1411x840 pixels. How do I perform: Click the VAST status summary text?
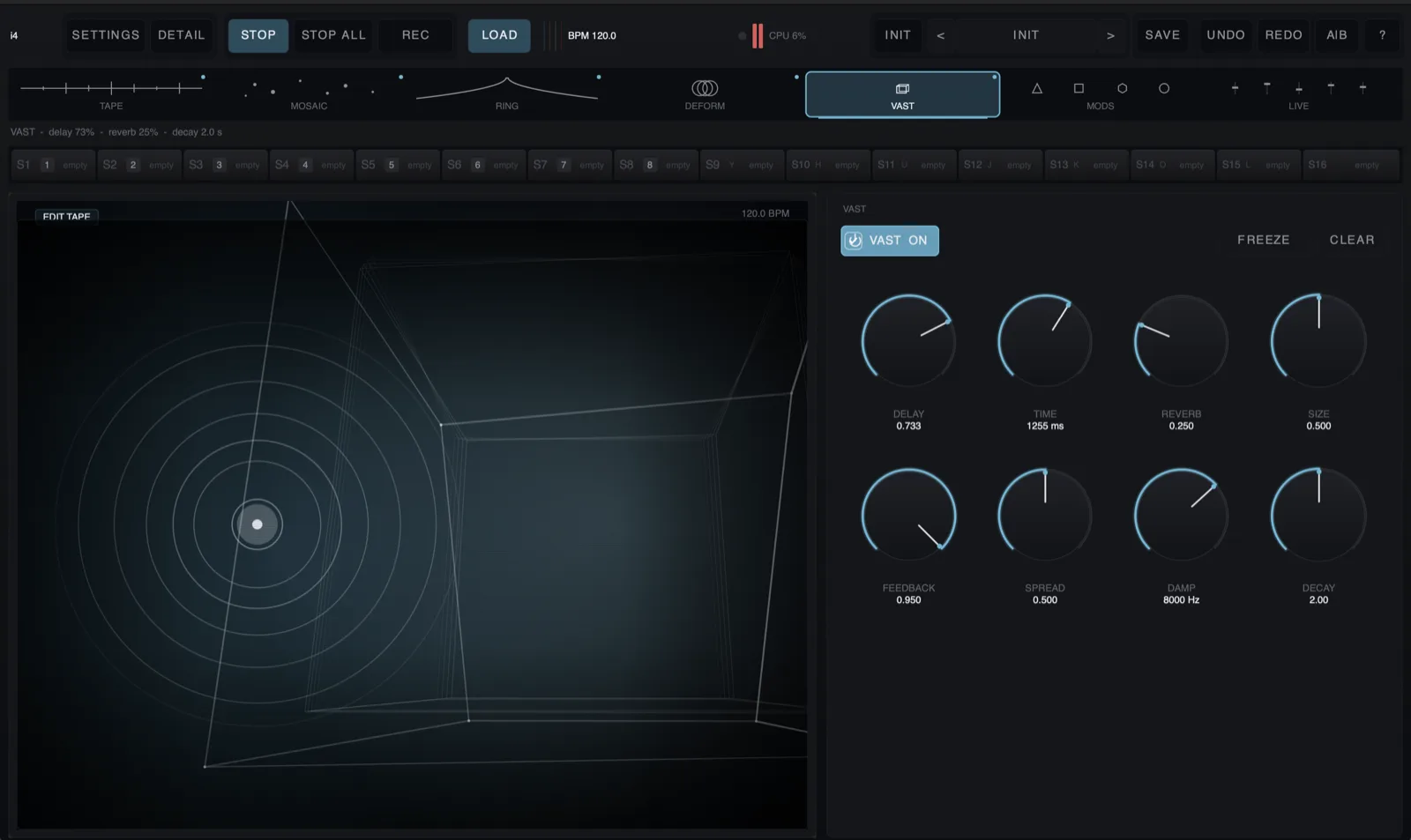tap(116, 132)
